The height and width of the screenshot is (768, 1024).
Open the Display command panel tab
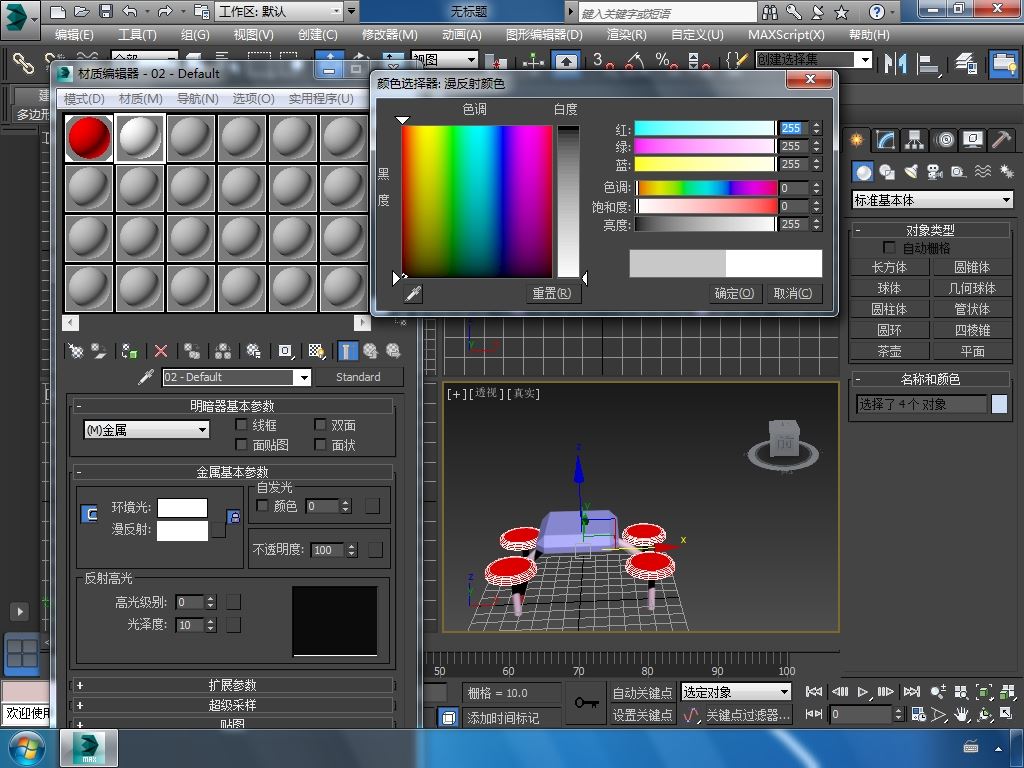tap(973, 139)
